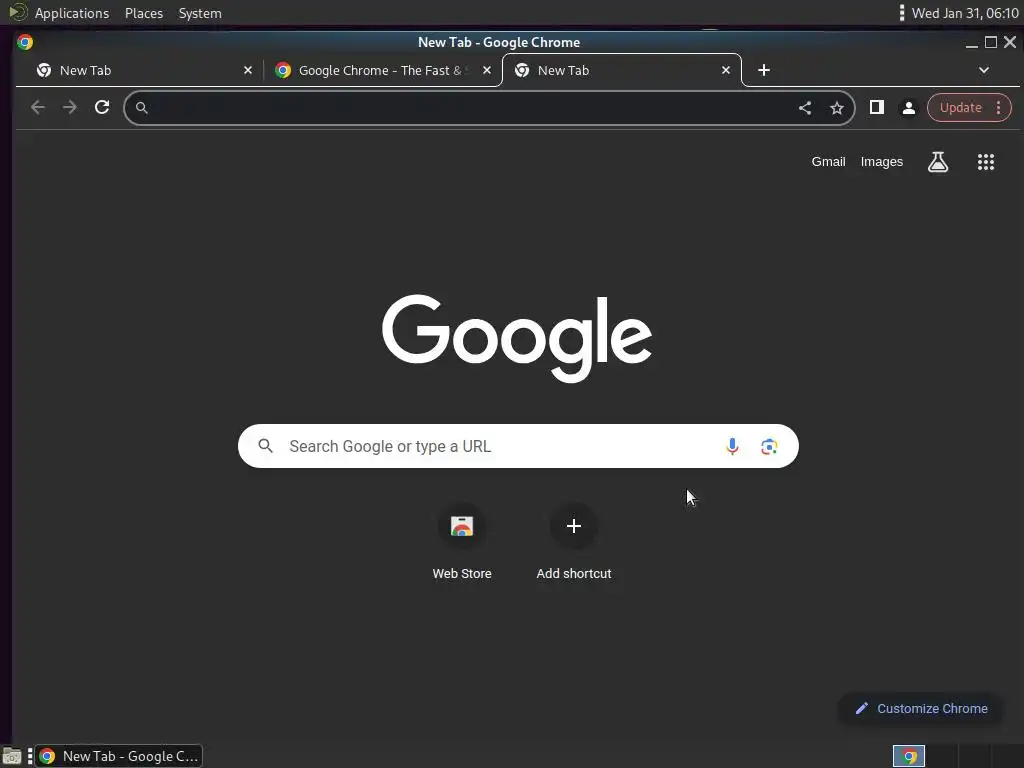This screenshot has height=768, width=1024.
Task: Click the pencil icon in Customize Chrome
Action: tap(861, 709)
